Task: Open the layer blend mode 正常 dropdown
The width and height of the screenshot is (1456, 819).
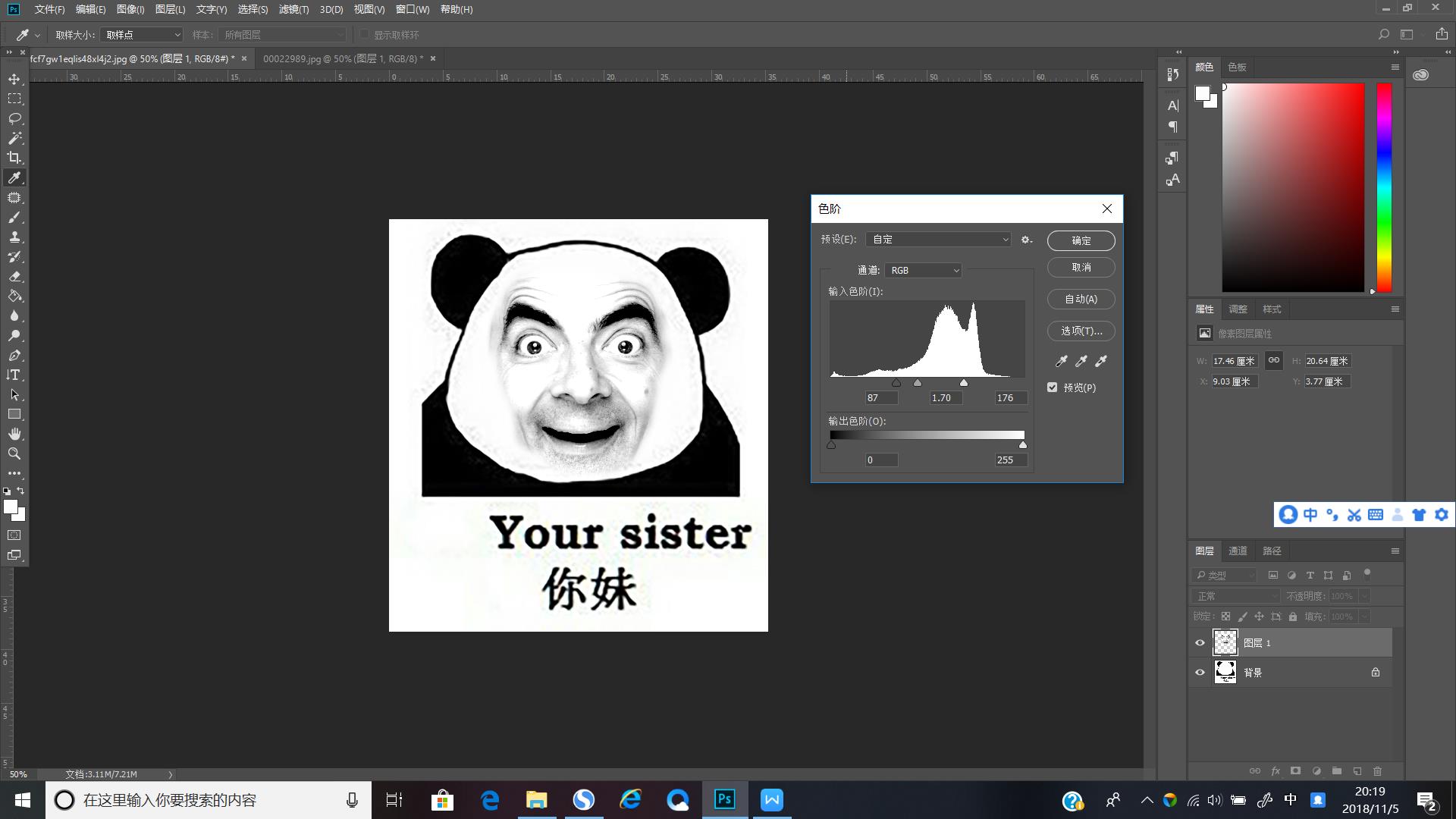Action: pos(1235,596)
